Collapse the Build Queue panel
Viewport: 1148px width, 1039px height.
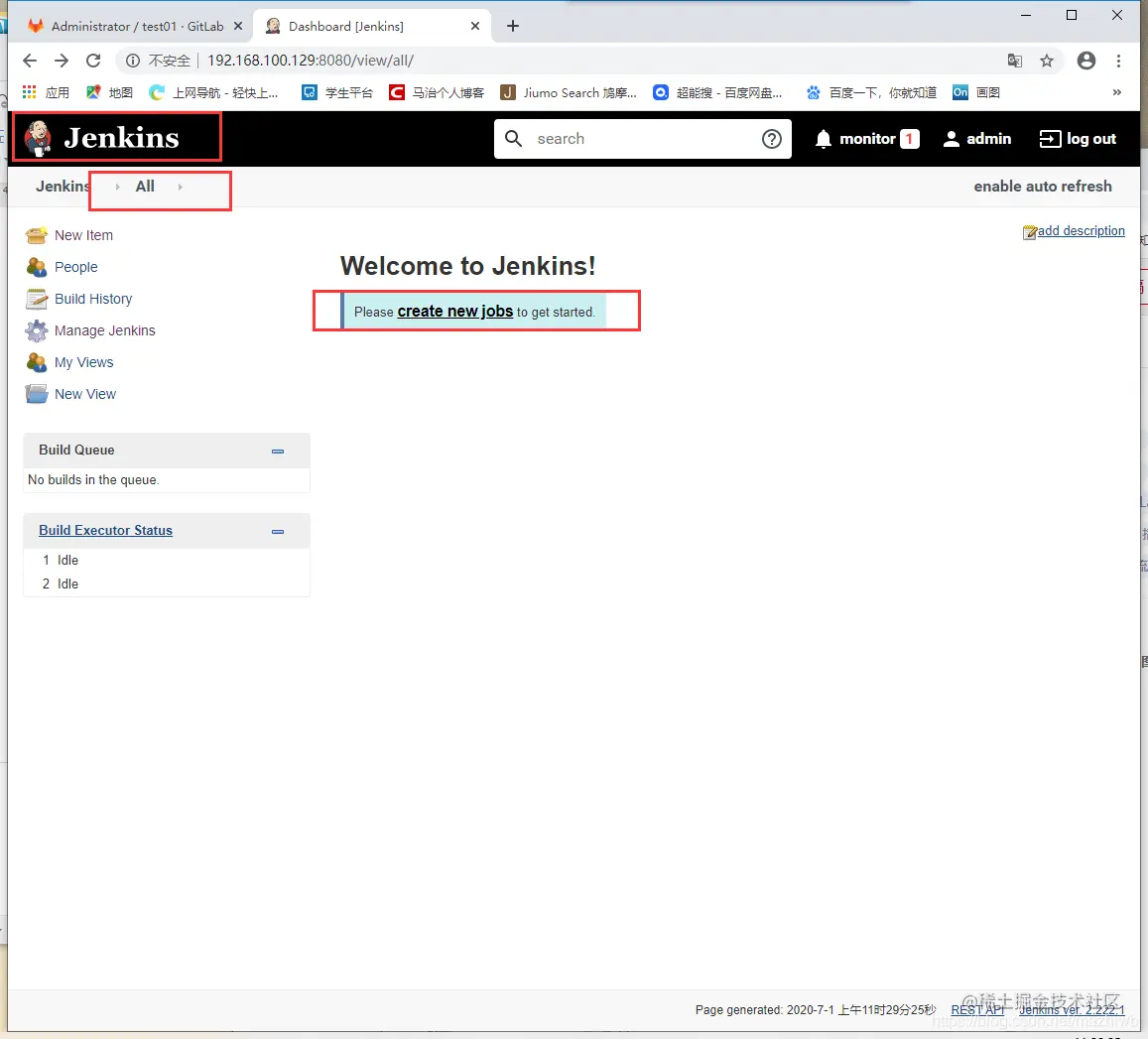pyautogui.click(x=278, y=452)
